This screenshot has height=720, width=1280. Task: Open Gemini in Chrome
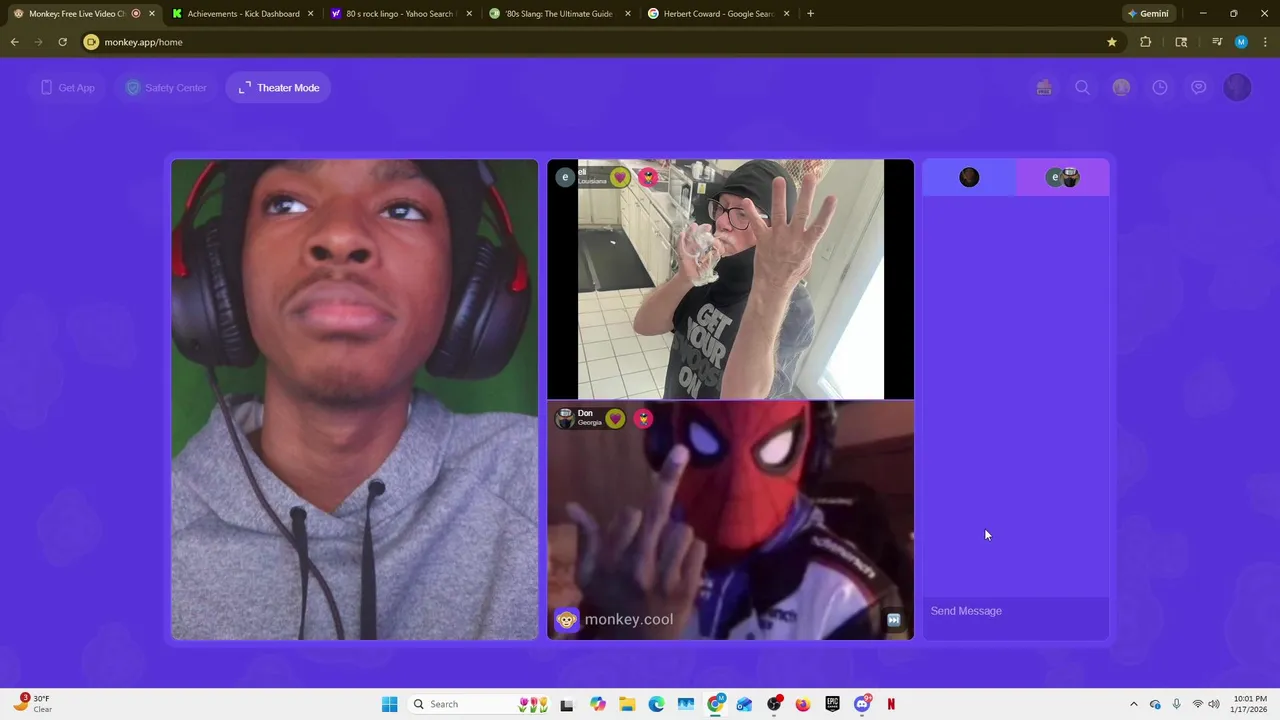[x=1148, y=14]
